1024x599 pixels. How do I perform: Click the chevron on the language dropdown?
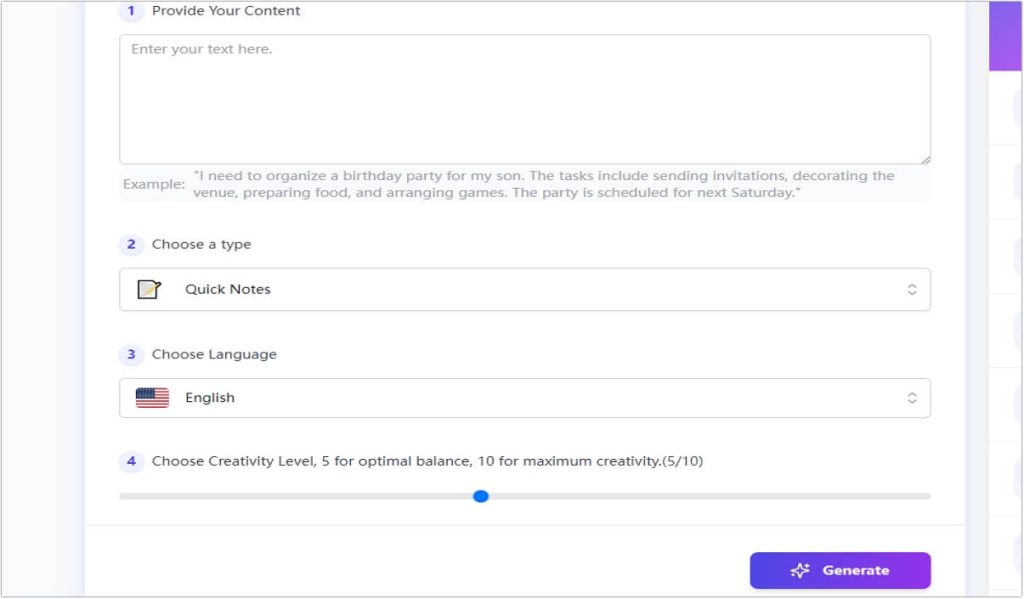coord(912,397)
